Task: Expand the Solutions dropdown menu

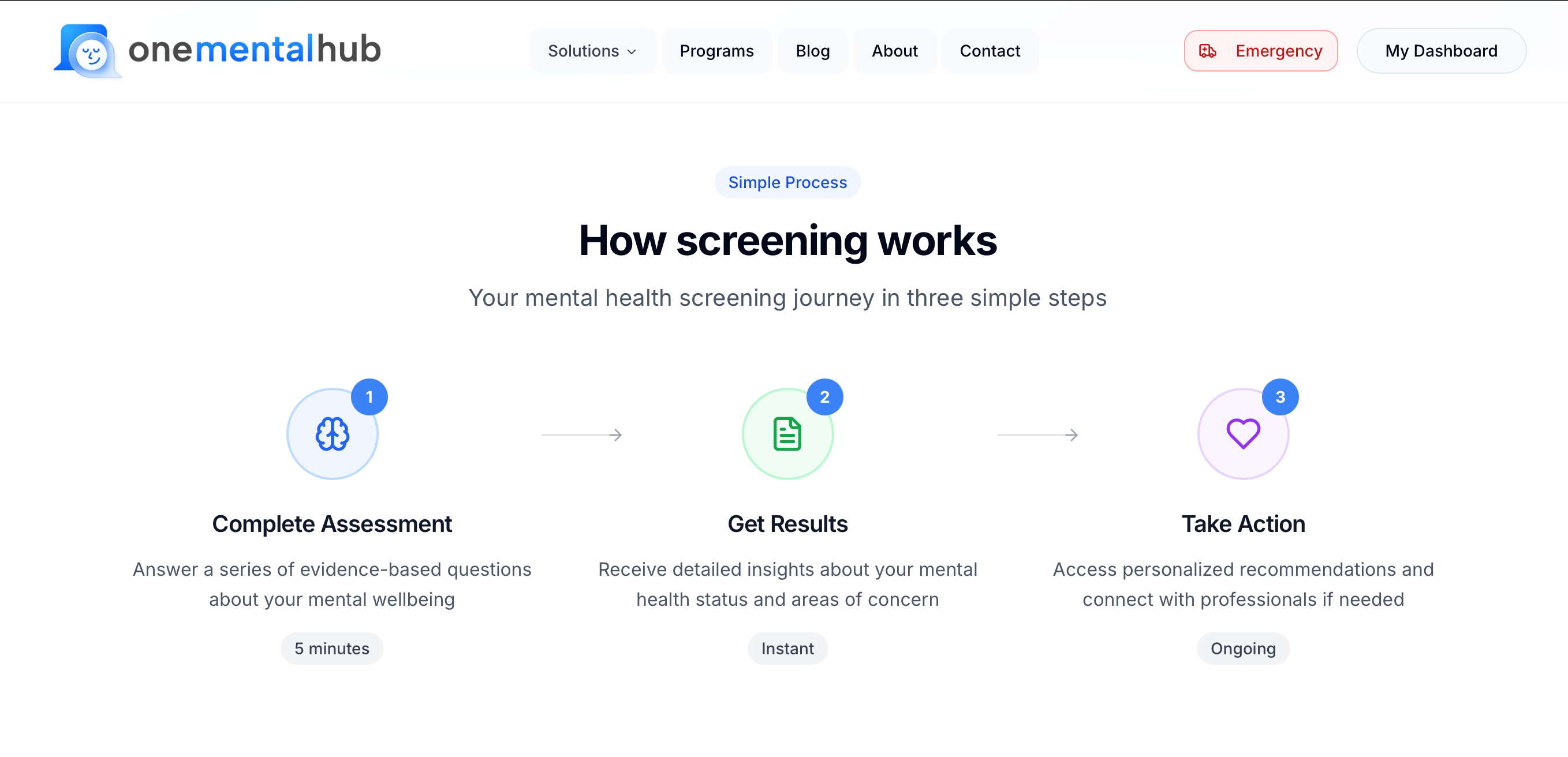Action: click(592, 51)
